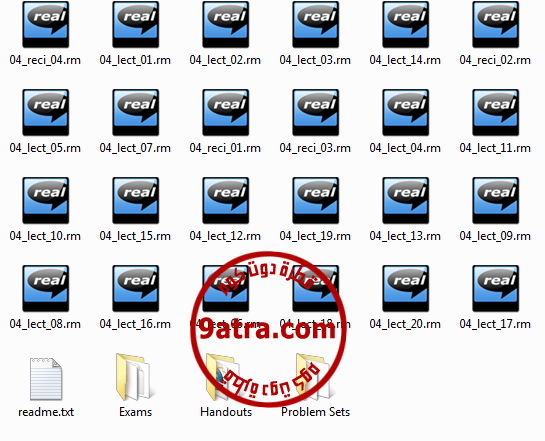Select the 04_lect_10.rm RealMedia icon
This screenshot has width=545, height=441.
coord(46,200)
